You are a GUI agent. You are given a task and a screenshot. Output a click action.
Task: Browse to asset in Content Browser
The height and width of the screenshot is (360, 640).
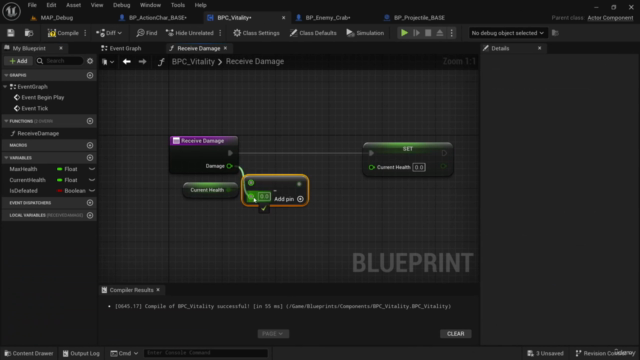tap(29, 33)
